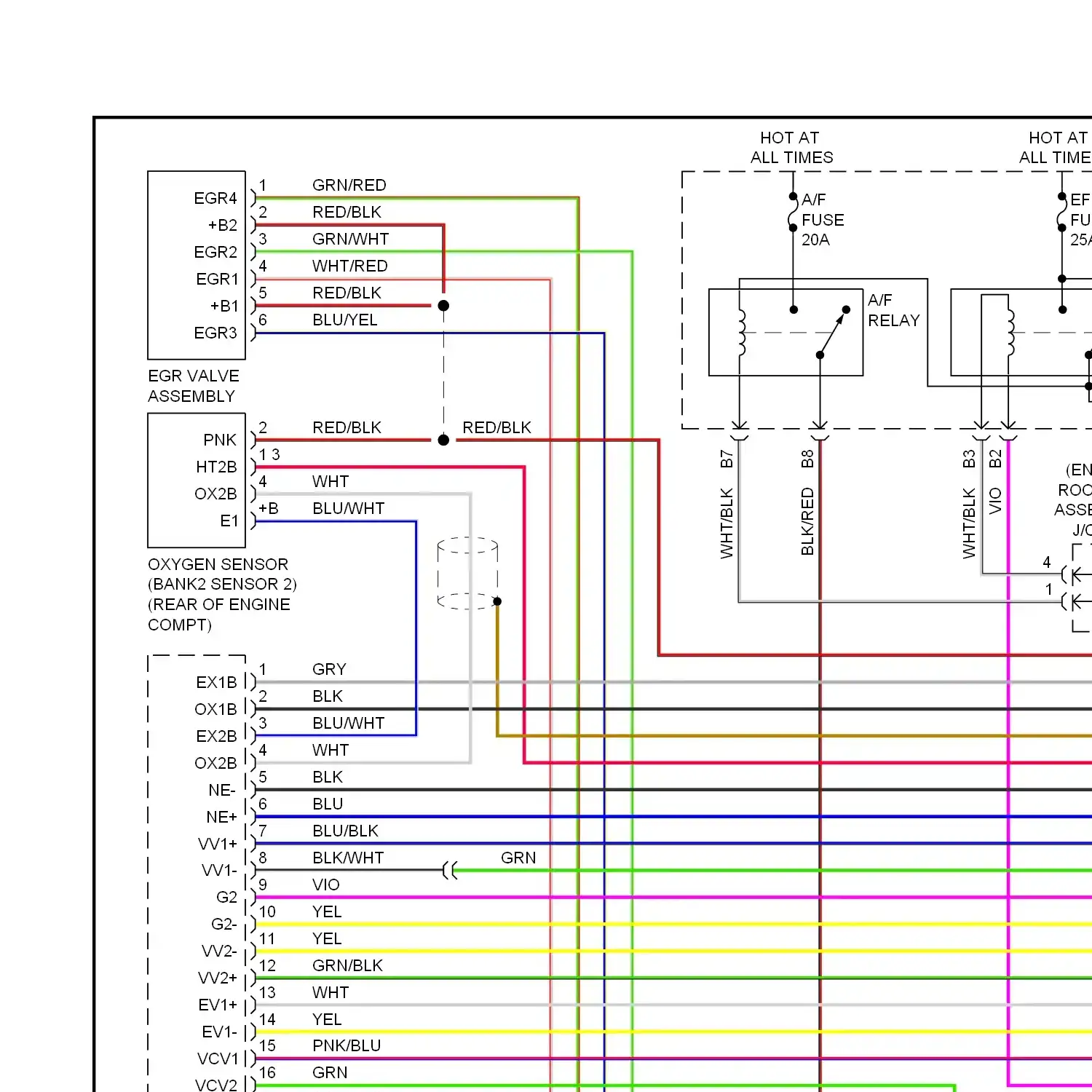Click the B2 connector label

995,459
